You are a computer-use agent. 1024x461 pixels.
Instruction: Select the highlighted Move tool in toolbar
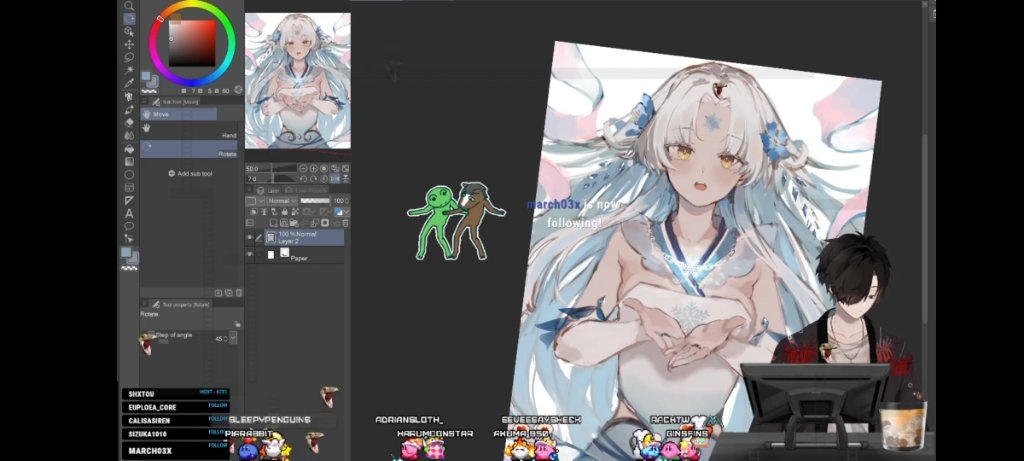coord(129,18)
